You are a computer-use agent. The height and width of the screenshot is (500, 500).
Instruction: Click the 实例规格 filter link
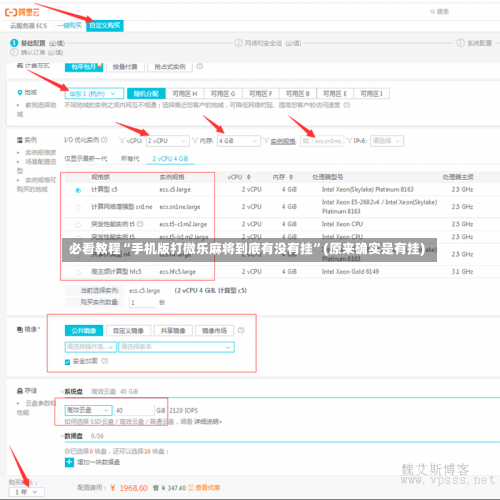[283, 141]
